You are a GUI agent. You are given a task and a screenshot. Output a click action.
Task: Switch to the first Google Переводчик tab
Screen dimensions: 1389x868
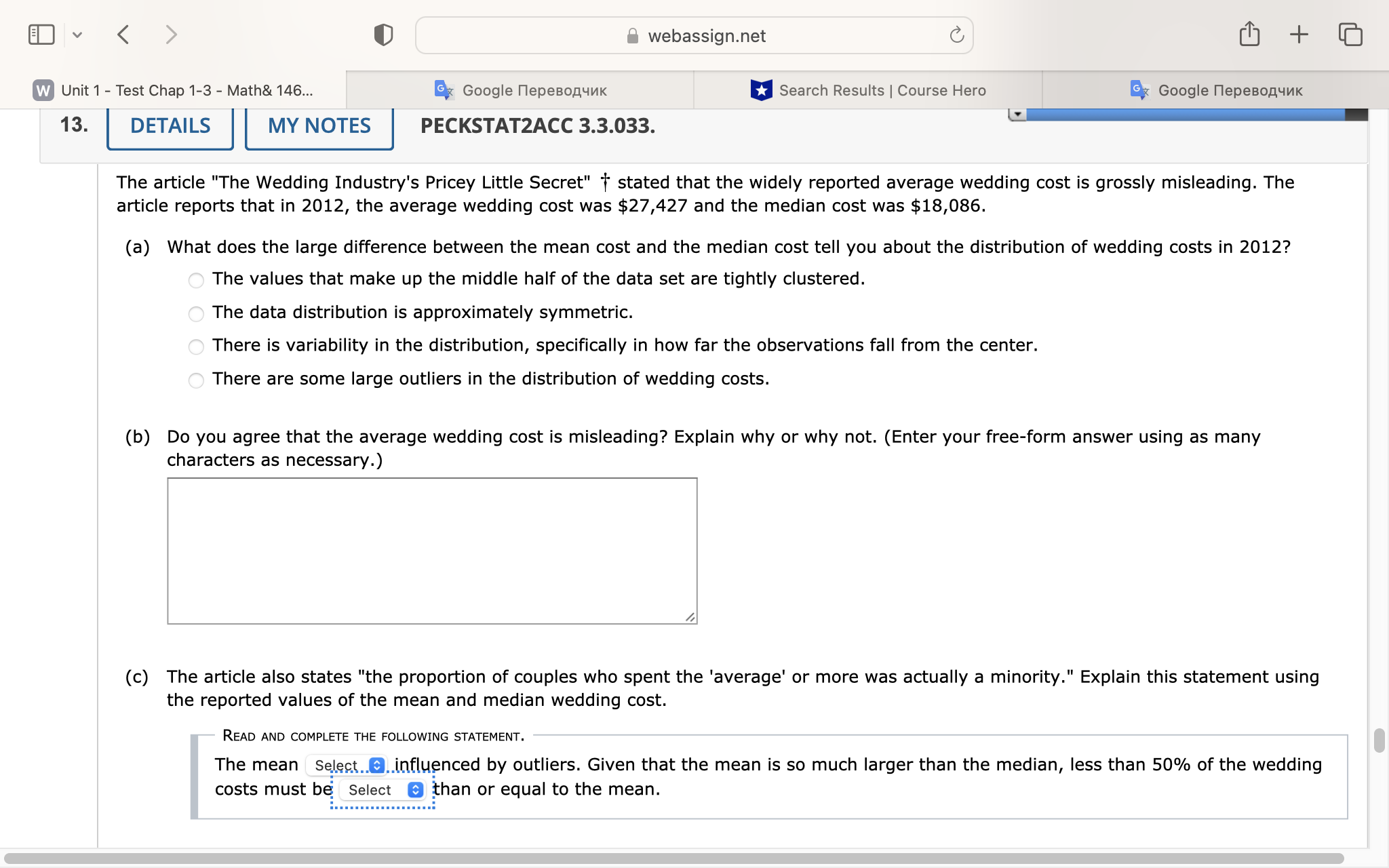point(520,90)
